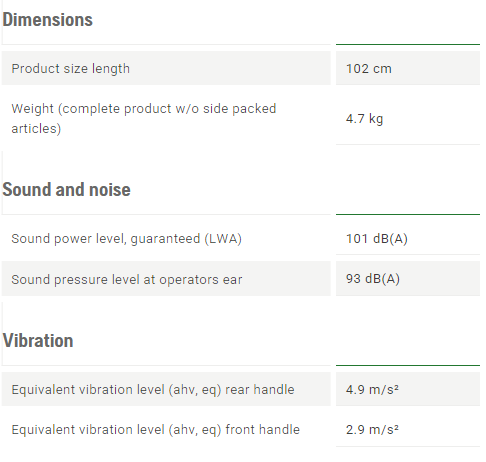Image resolution: width=486 pixels, height=462 pixels.
Task: Click the 93 dB(A) value
Action: 373,279
